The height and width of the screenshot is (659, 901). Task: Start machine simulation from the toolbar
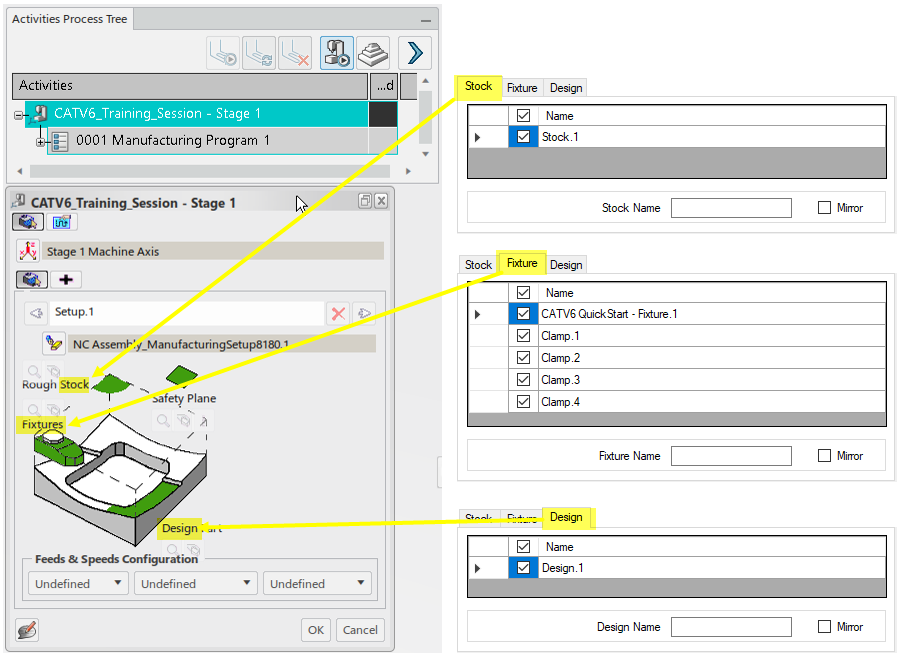tap(337, 53)
